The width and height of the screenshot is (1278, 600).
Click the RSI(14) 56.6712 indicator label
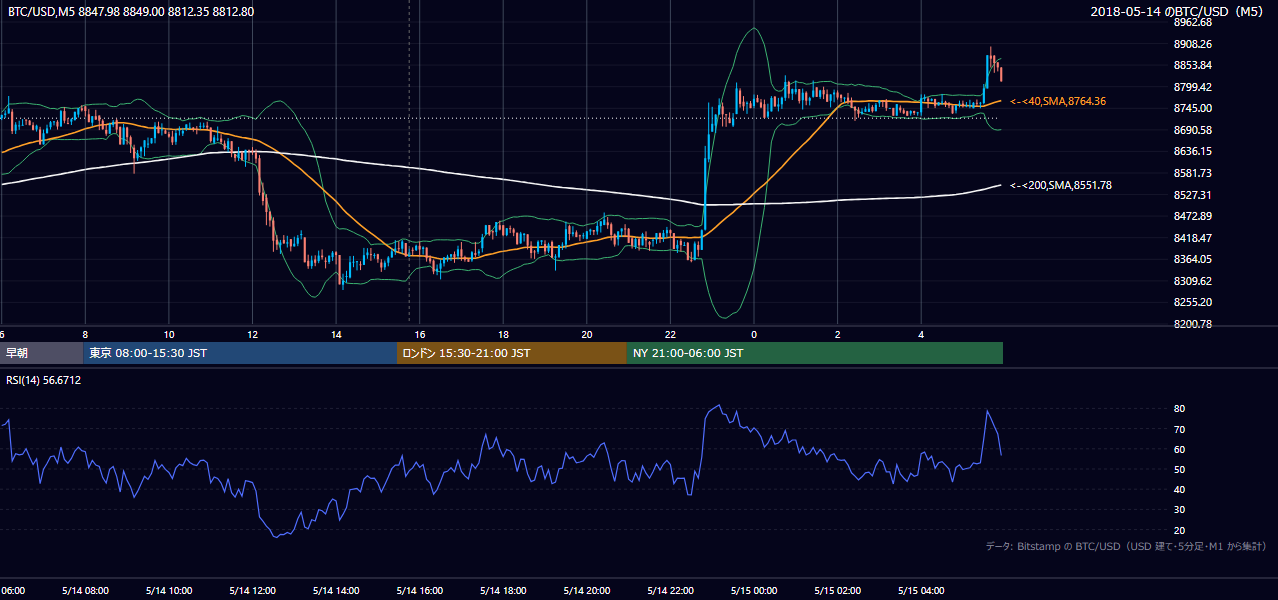tap(44, 380)
